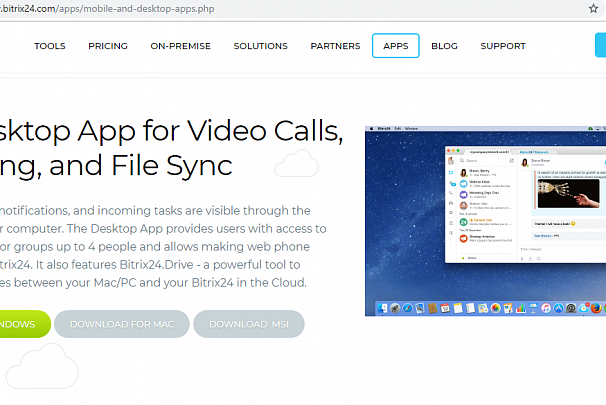Click the green download for Windows button
This screenshot has width=606, height=405.
coord(25,324)
